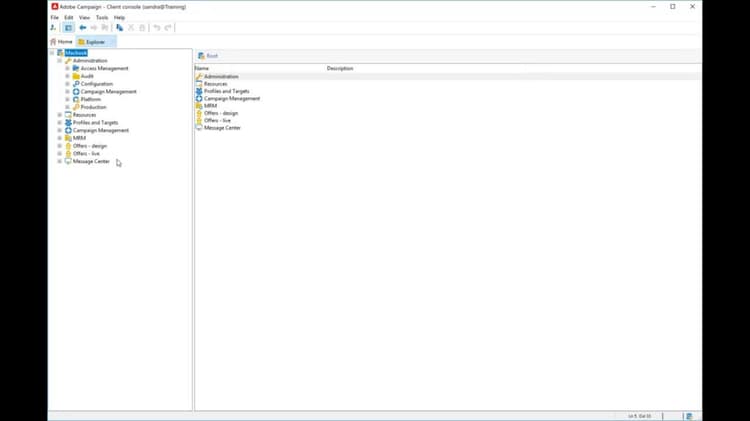Click the status bar icon at bottom right

[689, 416]
